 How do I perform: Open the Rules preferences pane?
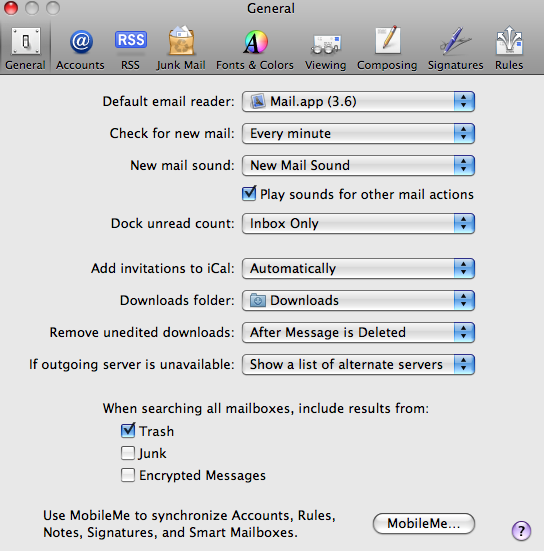(x=509, y=48)
